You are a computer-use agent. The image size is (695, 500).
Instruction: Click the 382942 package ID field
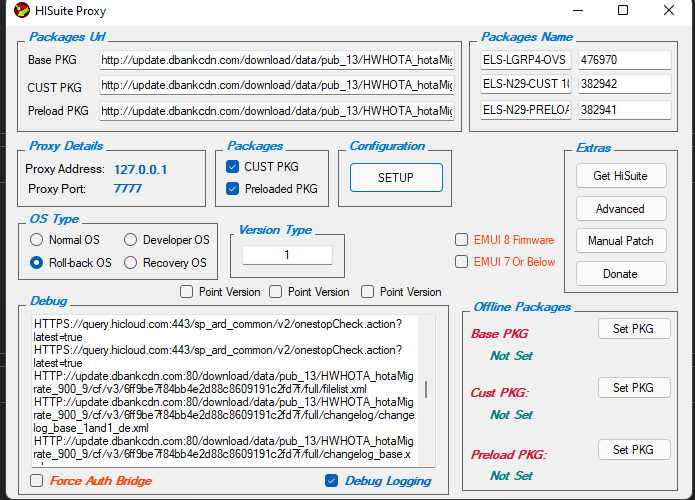point(625,84)
